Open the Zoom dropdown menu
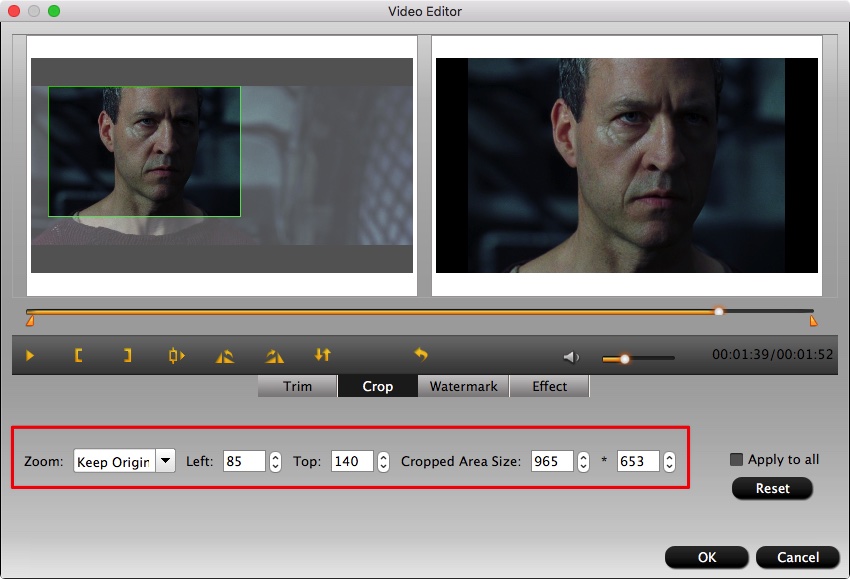Viewport: 850px width, 579px height. pos(166,461)
